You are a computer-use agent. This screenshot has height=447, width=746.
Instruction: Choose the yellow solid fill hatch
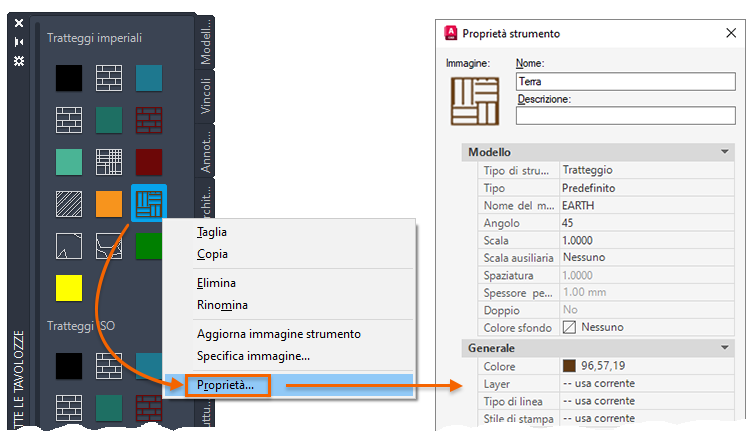coord(69,288)
